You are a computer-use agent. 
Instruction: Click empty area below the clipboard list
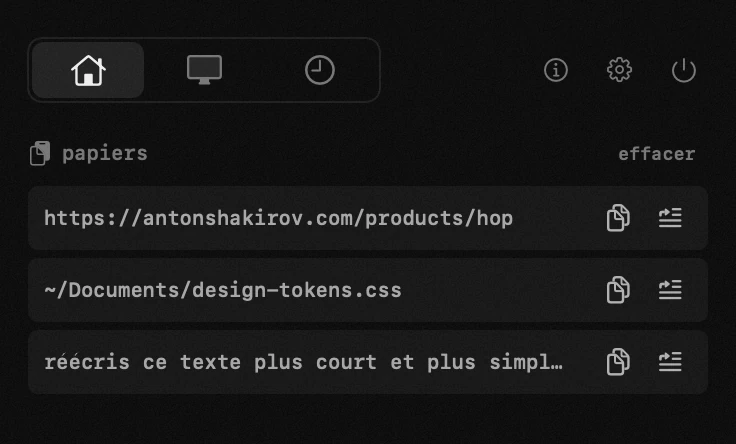tap(368, 419)
